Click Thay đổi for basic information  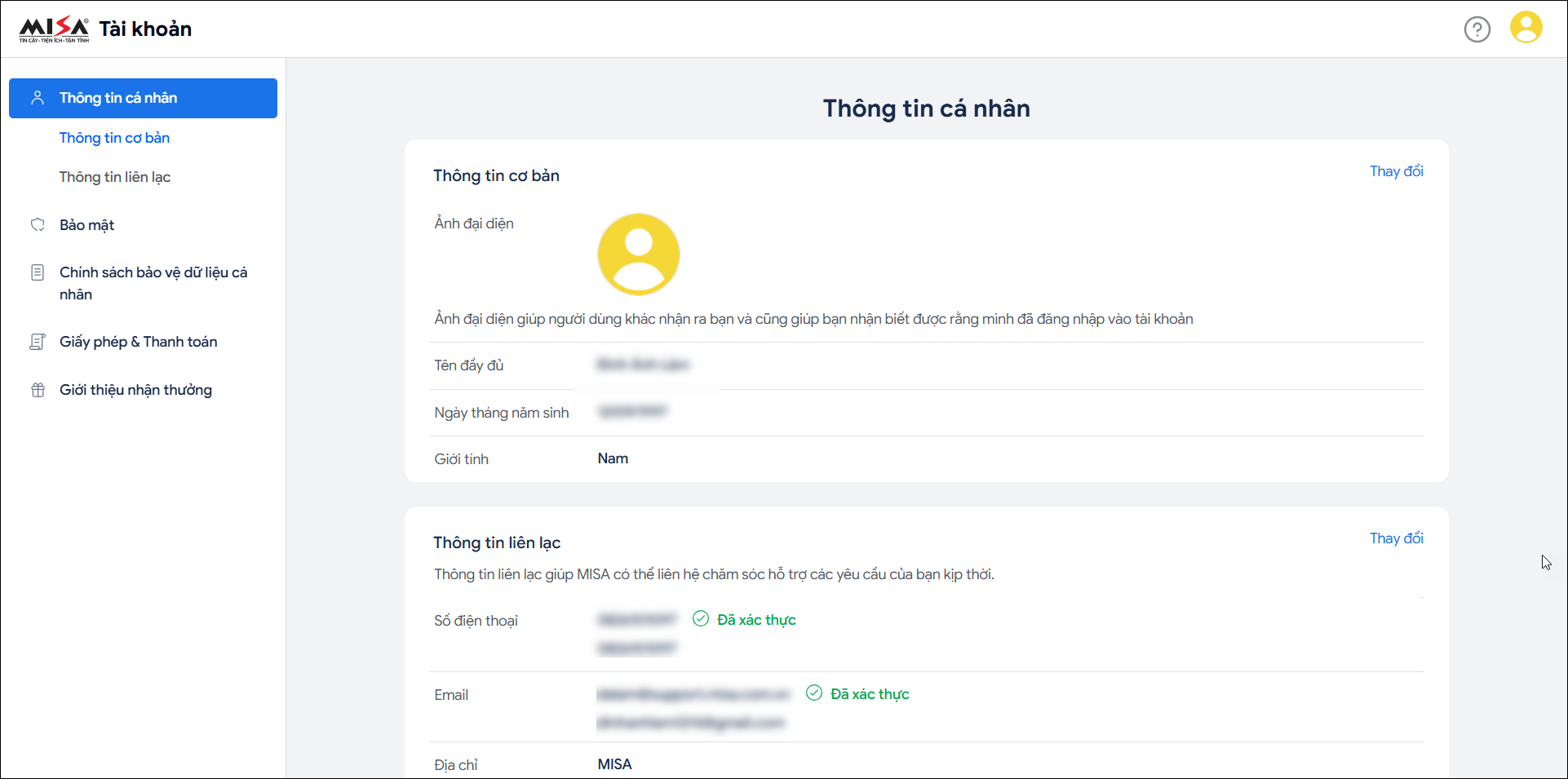click(x=1396, y=171)
